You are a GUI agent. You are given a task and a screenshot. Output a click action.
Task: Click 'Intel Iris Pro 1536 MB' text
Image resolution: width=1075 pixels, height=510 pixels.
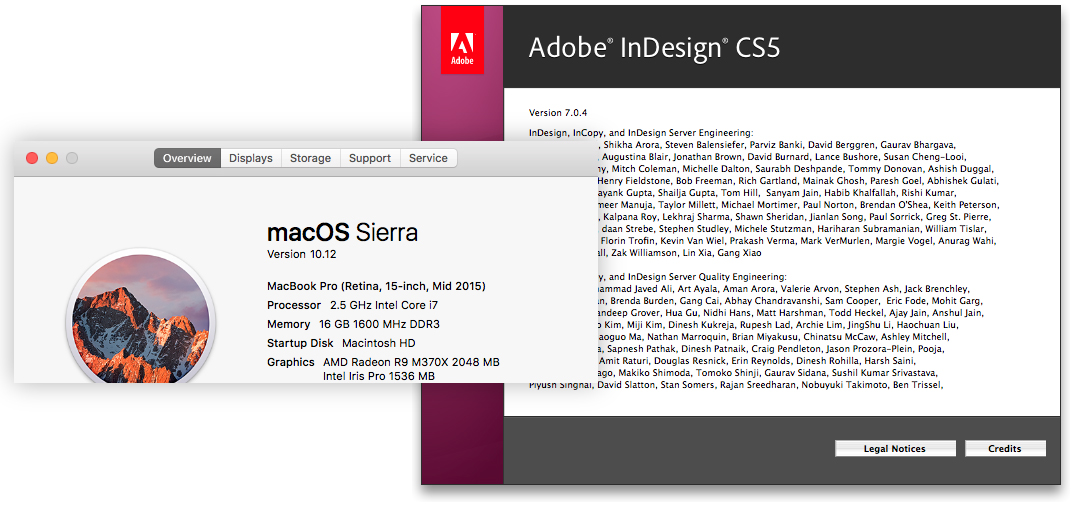[379, 376]
